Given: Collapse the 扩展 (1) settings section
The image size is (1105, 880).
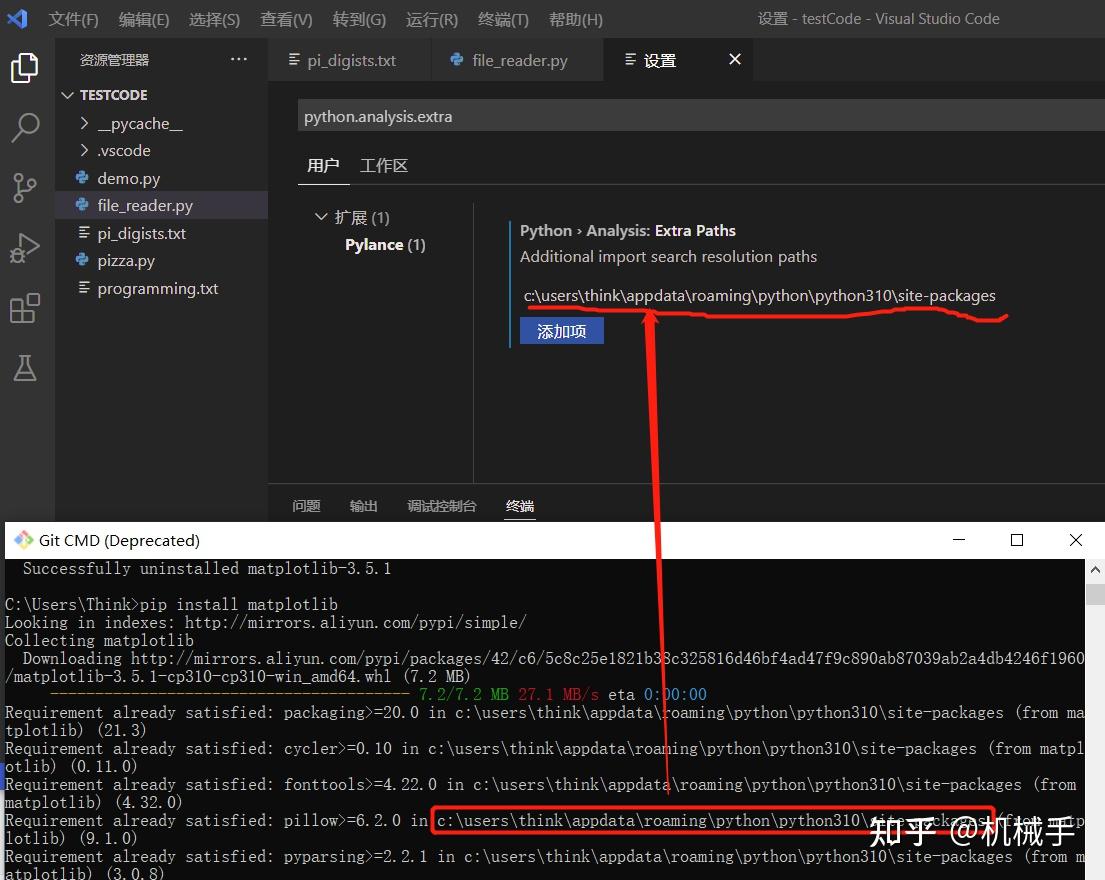Looking at the screenshot, I should coord(322,217).
